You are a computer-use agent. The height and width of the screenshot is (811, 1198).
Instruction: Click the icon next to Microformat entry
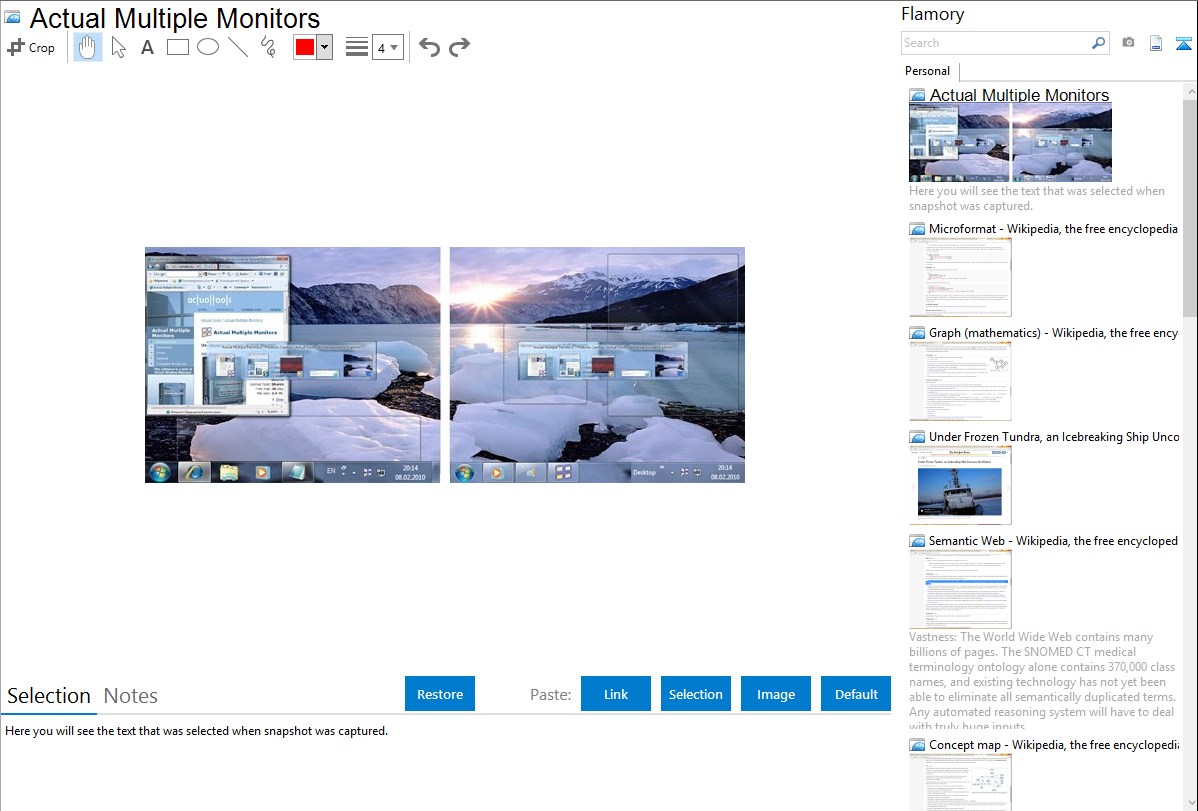click(917, 229)
